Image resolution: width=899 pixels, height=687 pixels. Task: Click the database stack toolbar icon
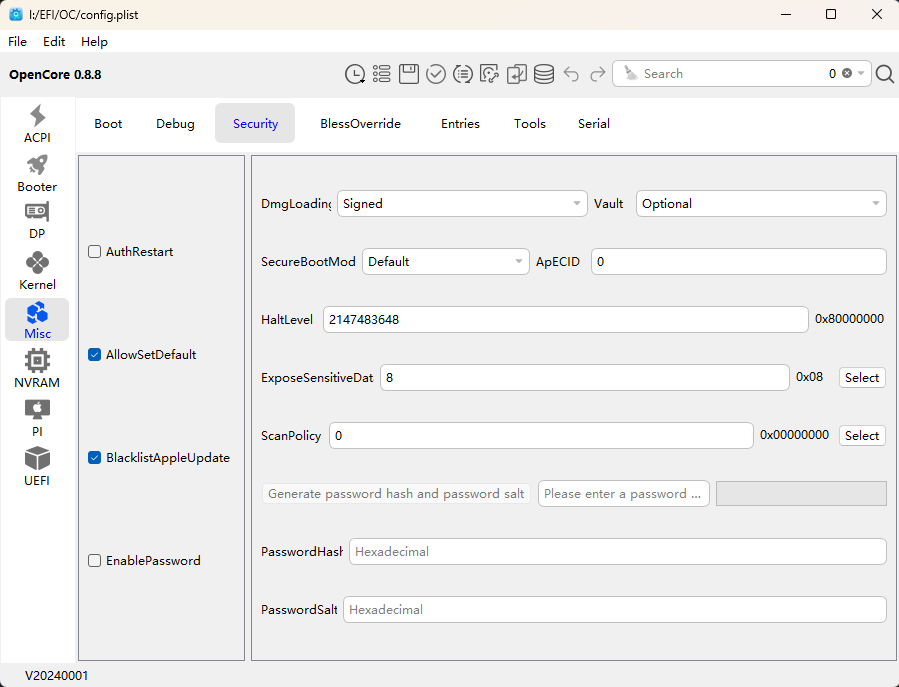pyautogui.click(x=544, y=74)
